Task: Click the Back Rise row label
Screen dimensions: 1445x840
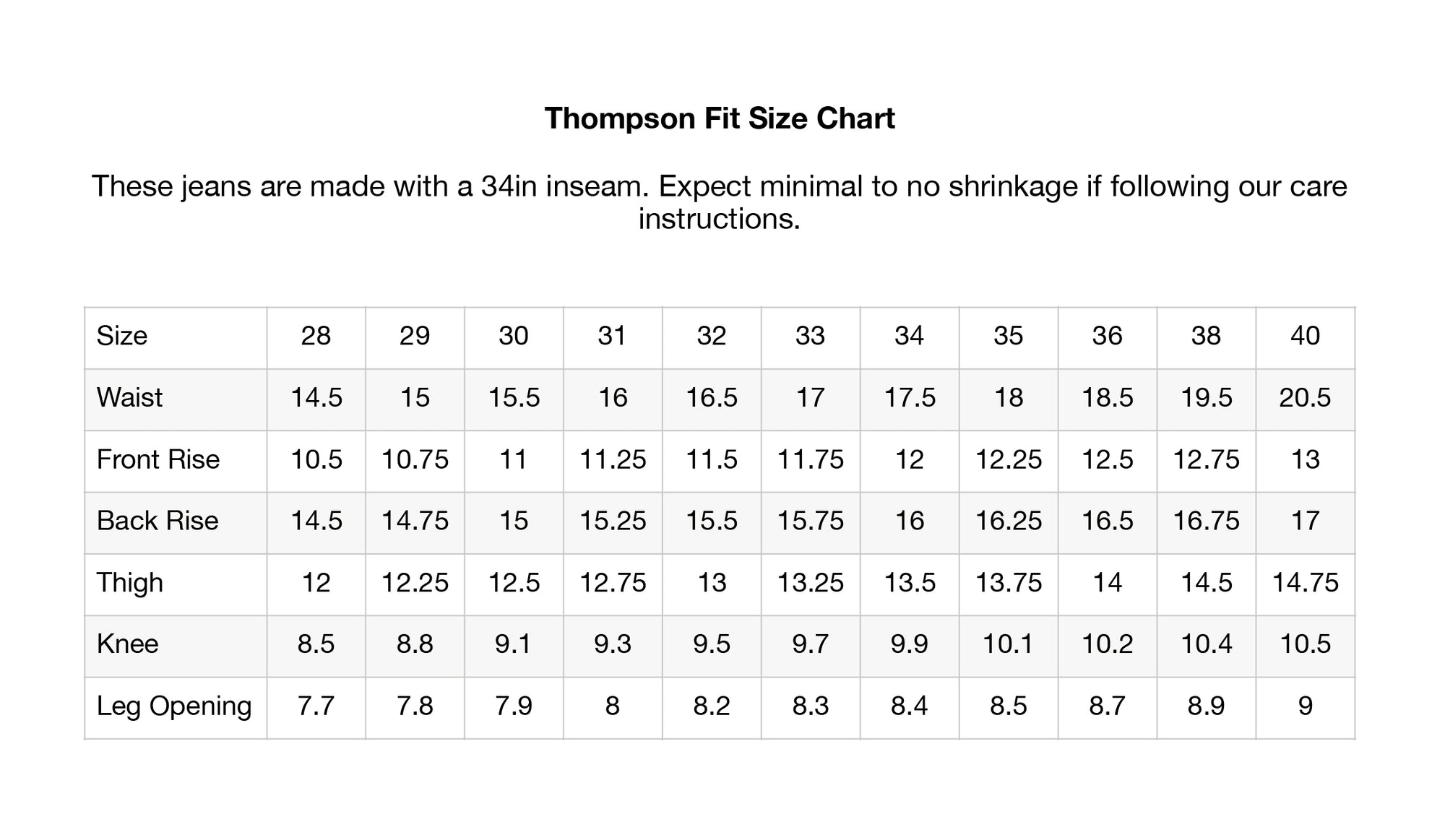Action: click(x=158, y=521)
